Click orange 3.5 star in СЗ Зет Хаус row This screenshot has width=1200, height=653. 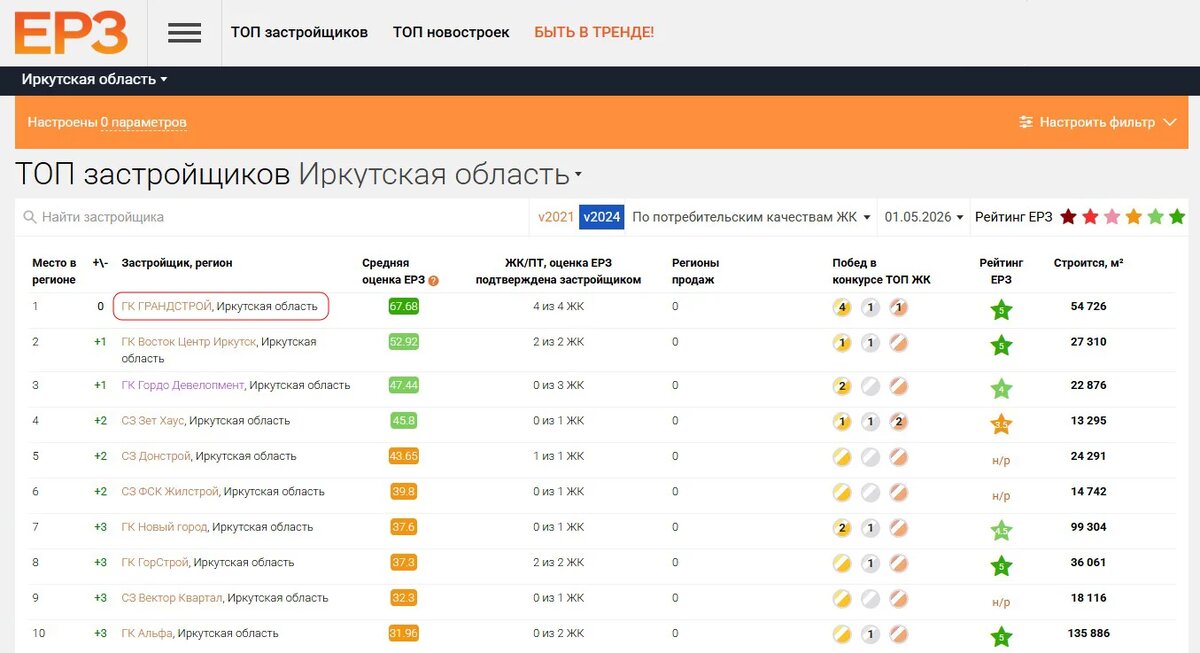(1001, 424)
